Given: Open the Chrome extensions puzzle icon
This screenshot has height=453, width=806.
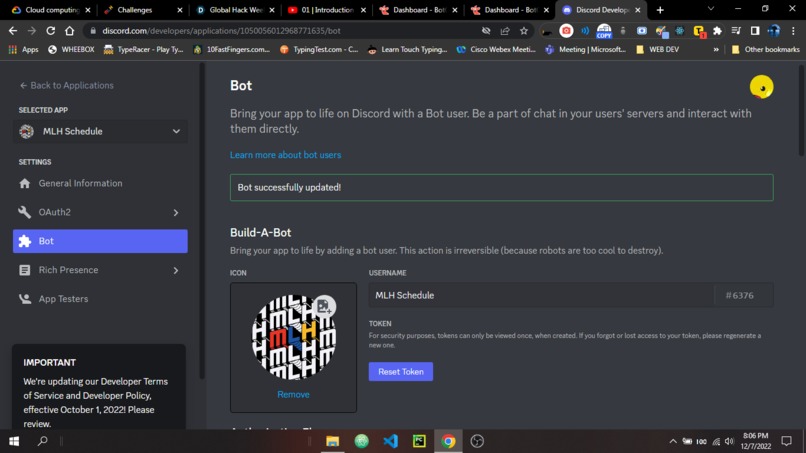Looking at the screenshot, I should [x=717, y=31].
